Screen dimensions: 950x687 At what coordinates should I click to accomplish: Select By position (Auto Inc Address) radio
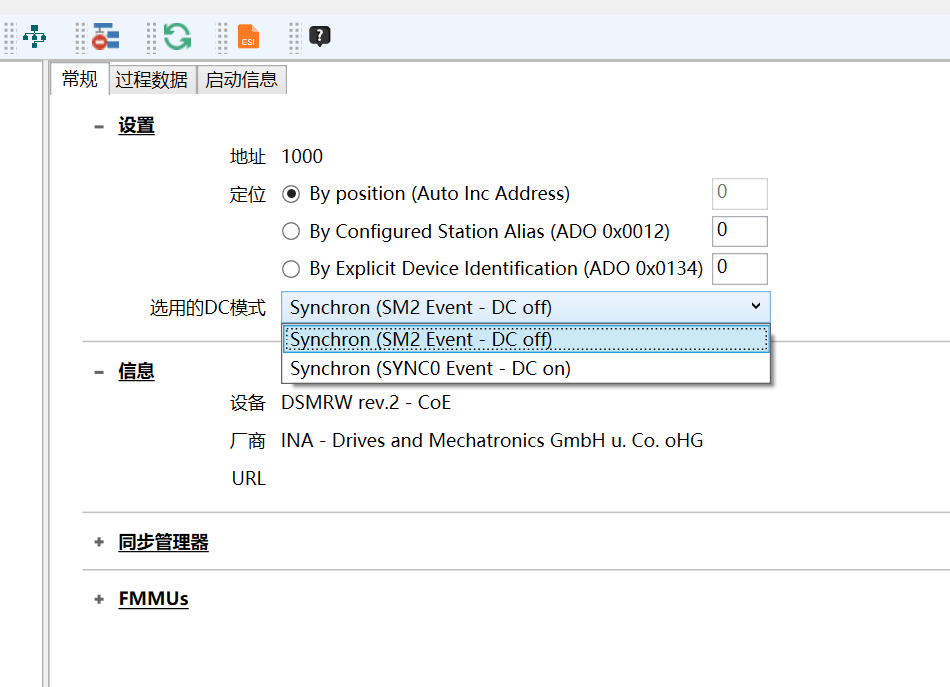(291, 194)
